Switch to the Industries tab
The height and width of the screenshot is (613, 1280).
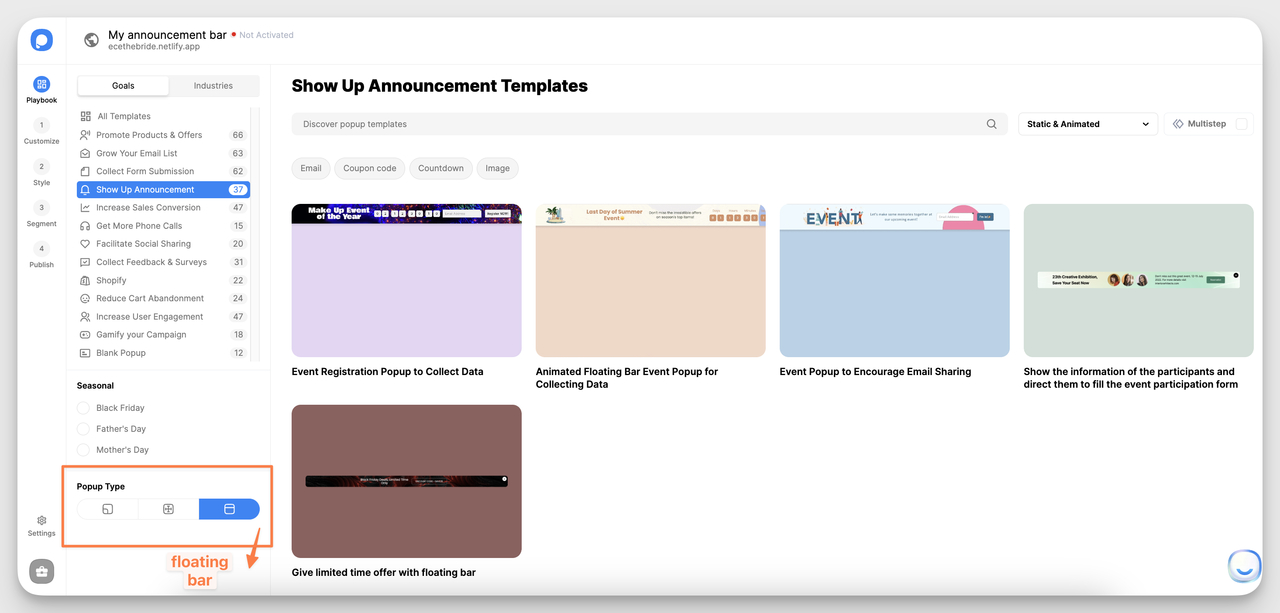click(214, 86)
